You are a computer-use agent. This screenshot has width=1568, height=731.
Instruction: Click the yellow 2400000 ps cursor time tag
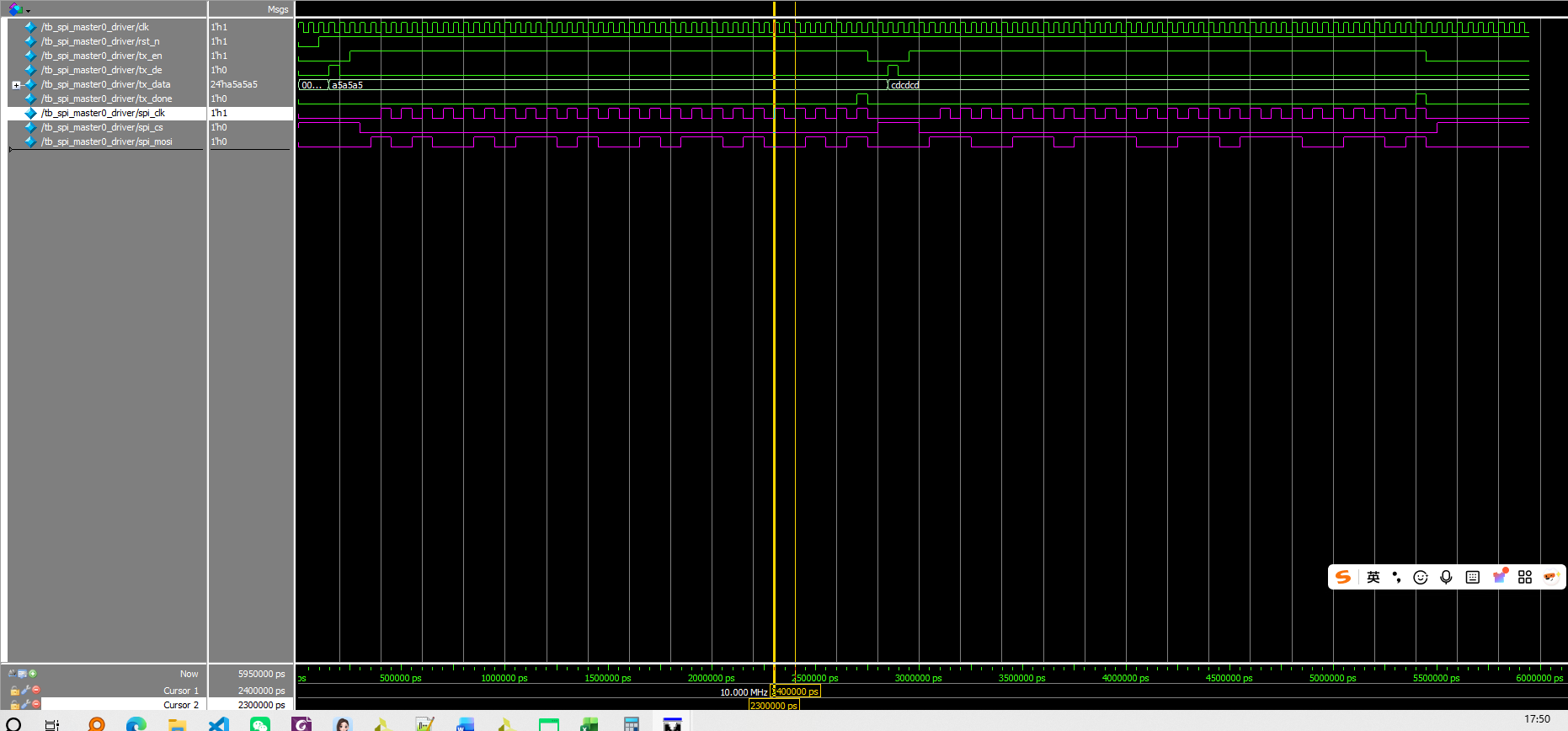(795, 691)
